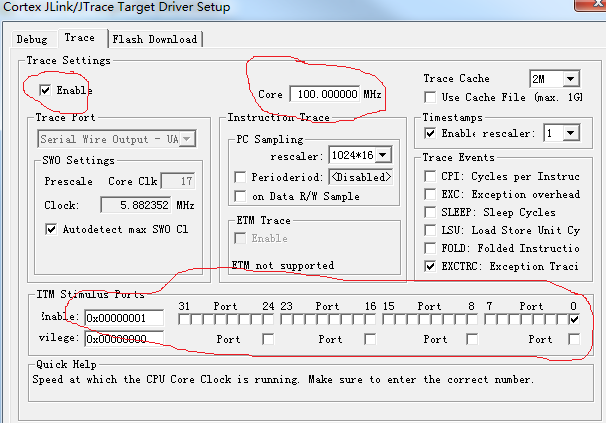Switch to the Debug tab
The image size is (606, 423).
tap(32, 39)
